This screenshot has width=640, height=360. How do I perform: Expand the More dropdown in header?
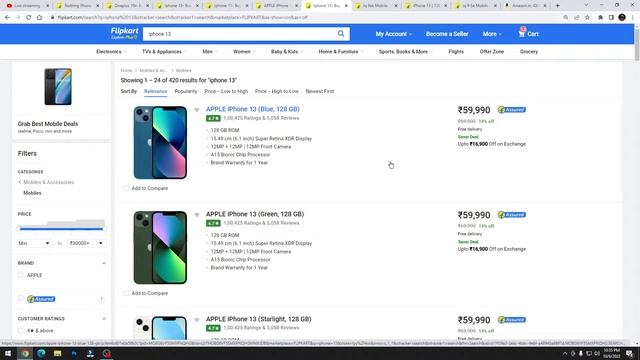(492, 34)
